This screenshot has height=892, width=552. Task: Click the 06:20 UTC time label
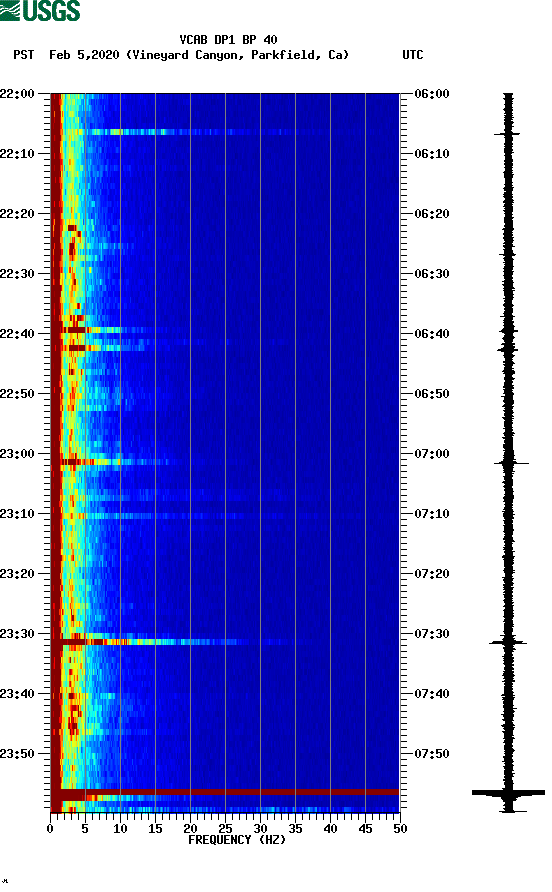coord(432,214)
